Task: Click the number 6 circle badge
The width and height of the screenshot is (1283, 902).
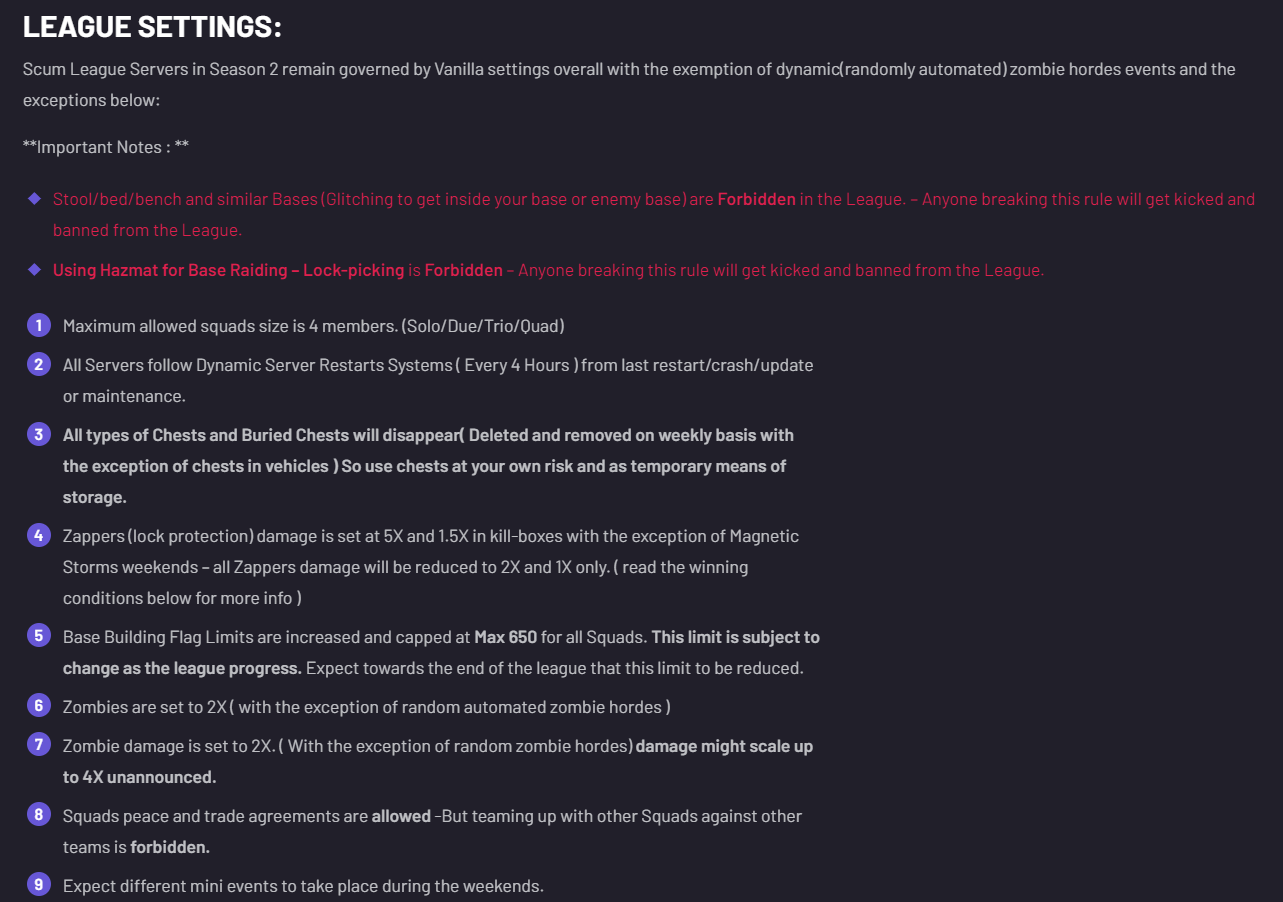Action: coord(38,707)
